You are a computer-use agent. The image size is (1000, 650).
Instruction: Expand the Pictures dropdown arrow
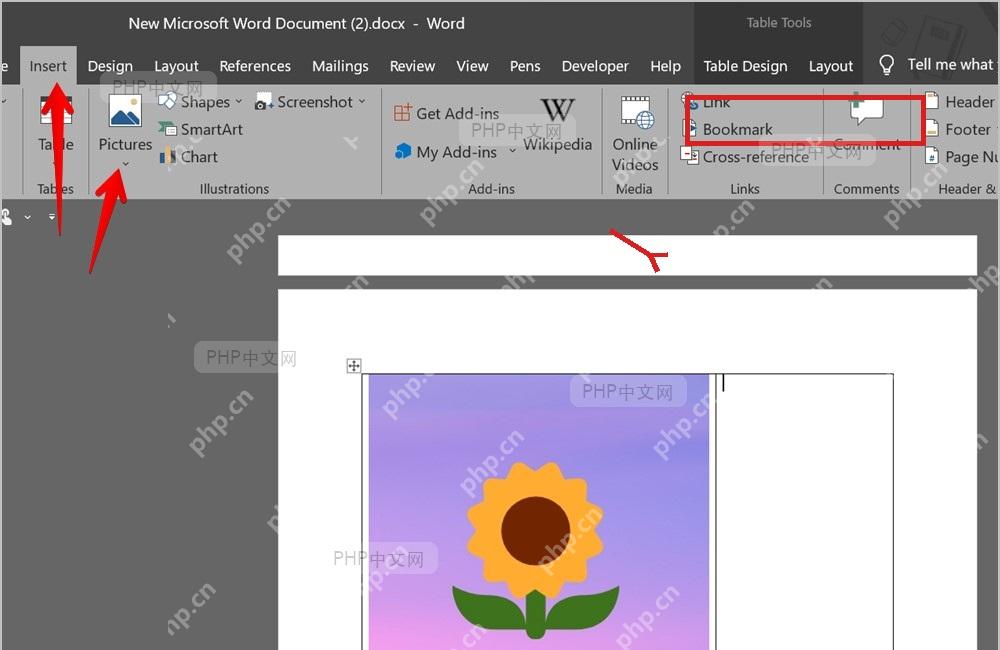point(126,164)
